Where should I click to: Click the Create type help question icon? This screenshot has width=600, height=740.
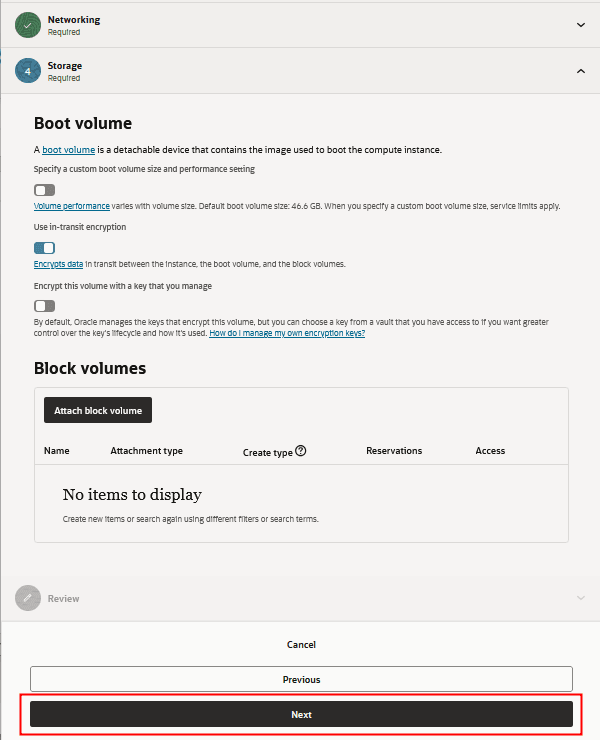point(300,451)
